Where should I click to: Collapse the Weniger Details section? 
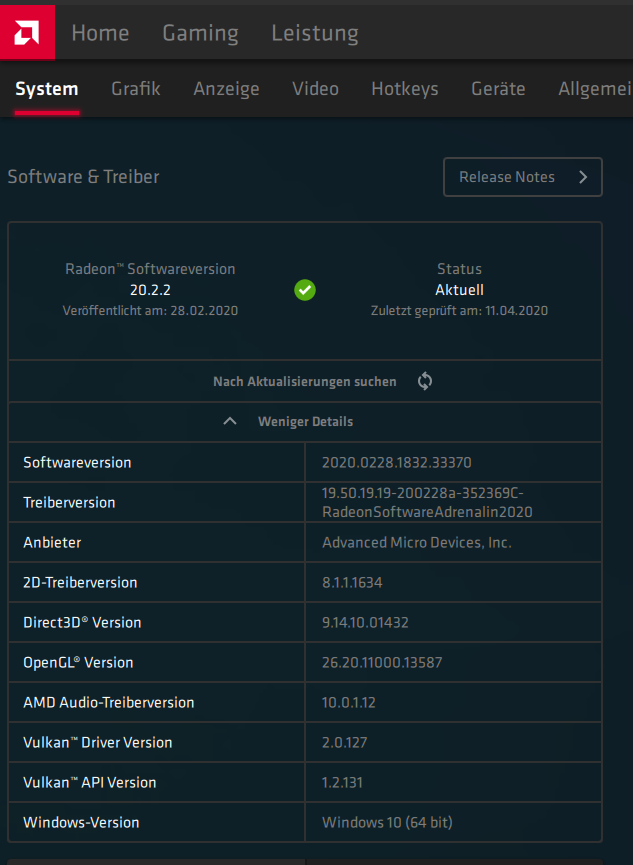(305, 421)
